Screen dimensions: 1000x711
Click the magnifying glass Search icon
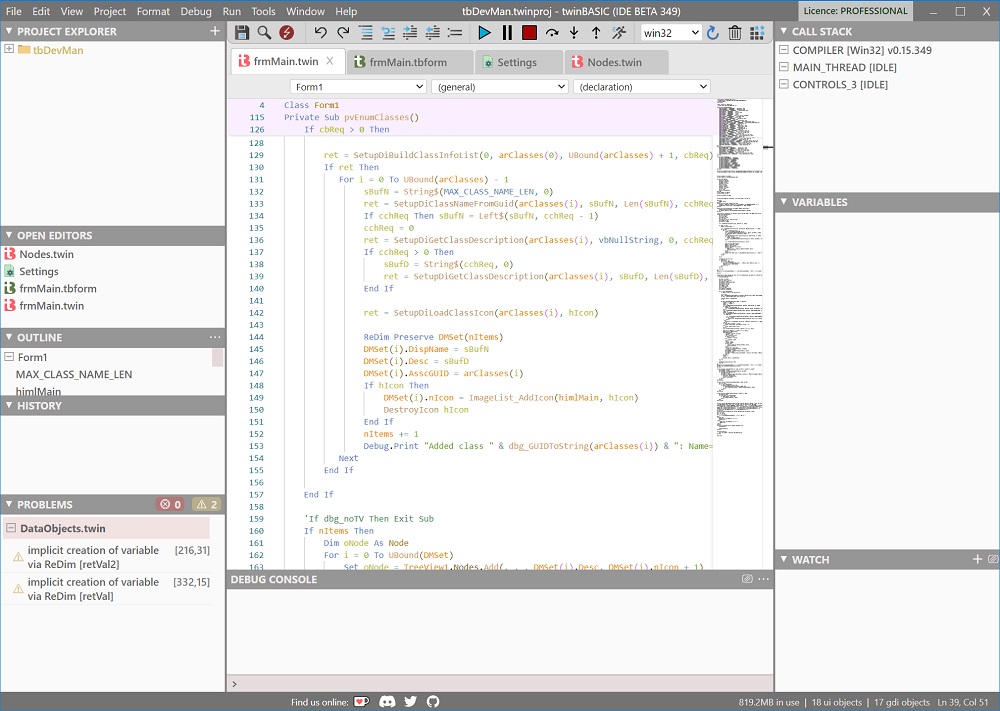pos(264,33)
